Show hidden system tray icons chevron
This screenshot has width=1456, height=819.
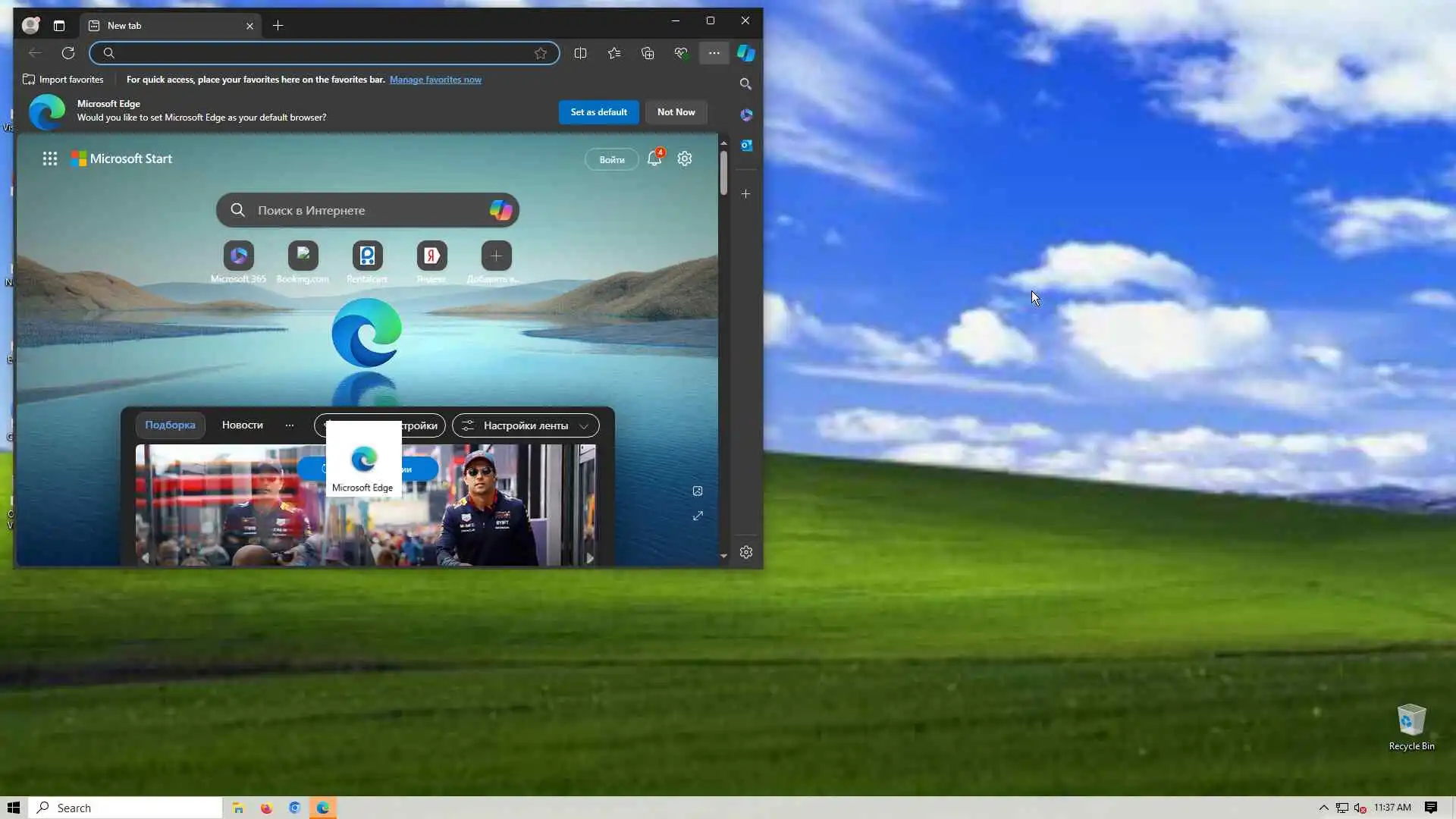[1324, 808]
